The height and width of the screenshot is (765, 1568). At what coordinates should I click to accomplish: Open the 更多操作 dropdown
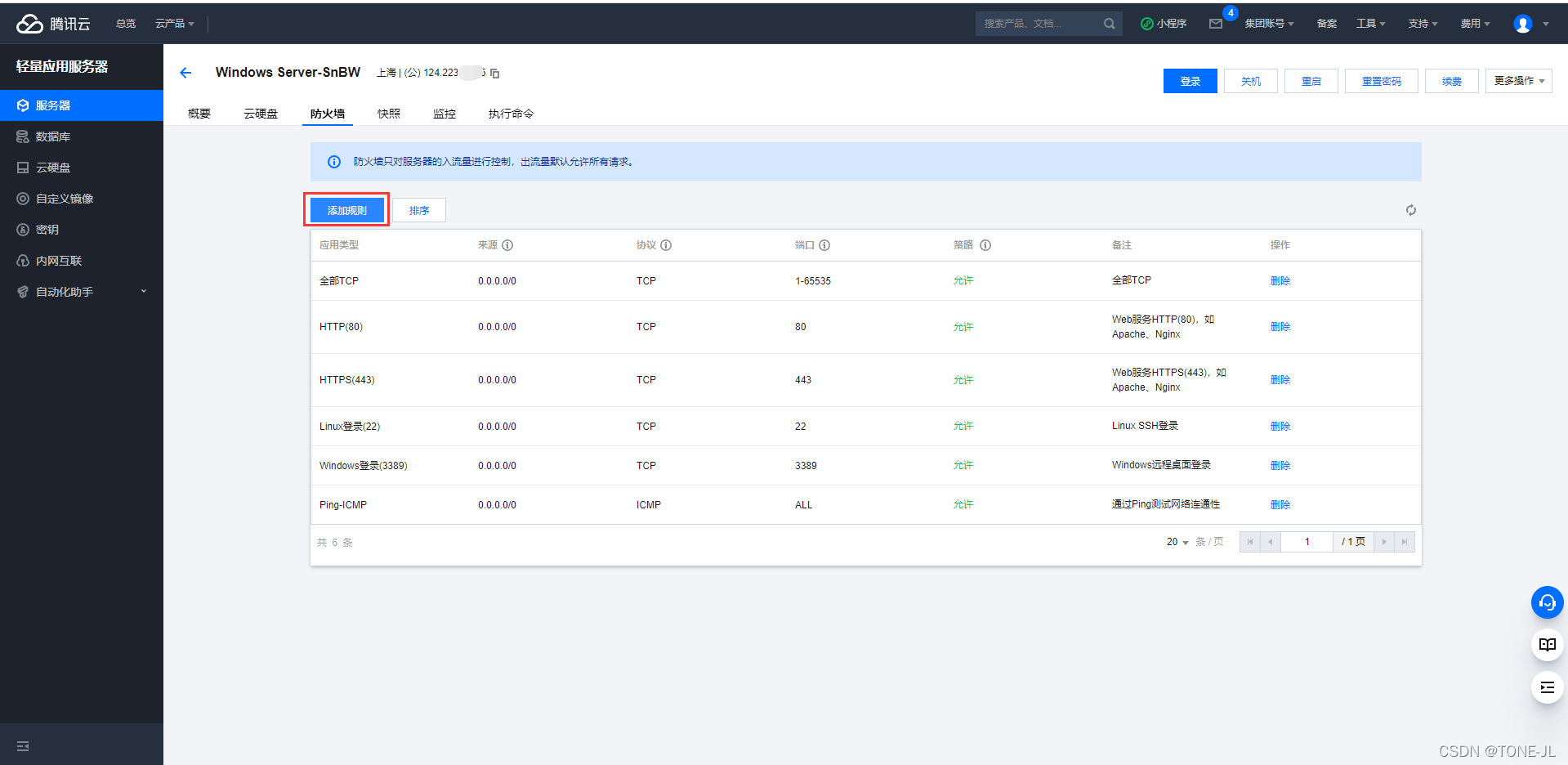[x=1518, y=81]
